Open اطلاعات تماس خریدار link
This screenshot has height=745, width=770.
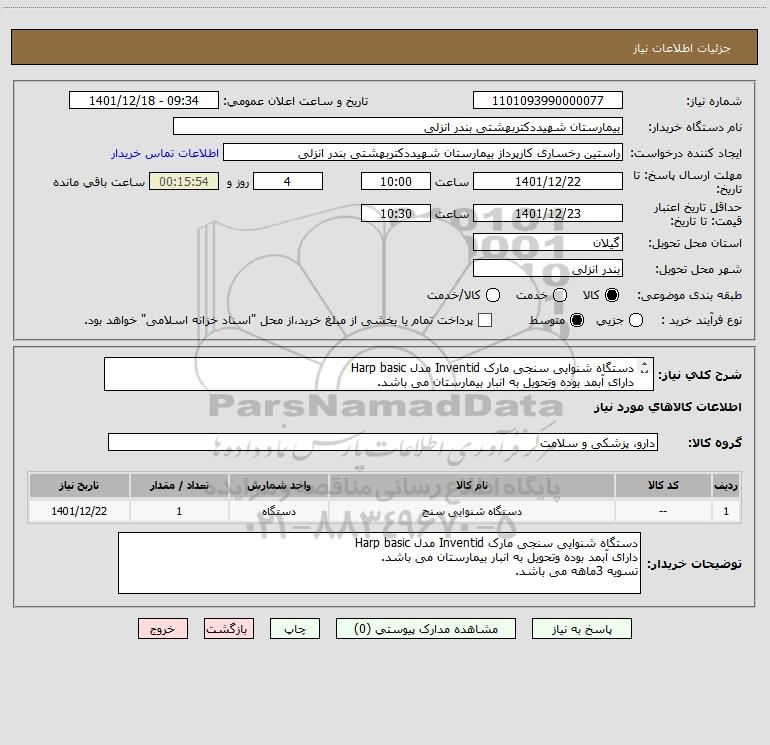tap(165, 153)
